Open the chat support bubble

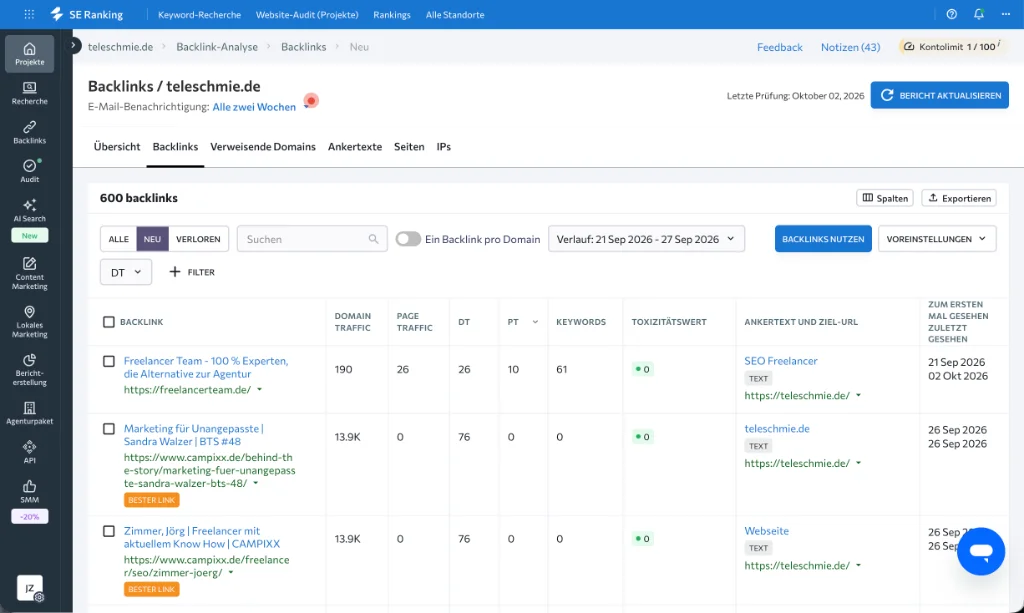pyautogui.click(x=980, y=552)
